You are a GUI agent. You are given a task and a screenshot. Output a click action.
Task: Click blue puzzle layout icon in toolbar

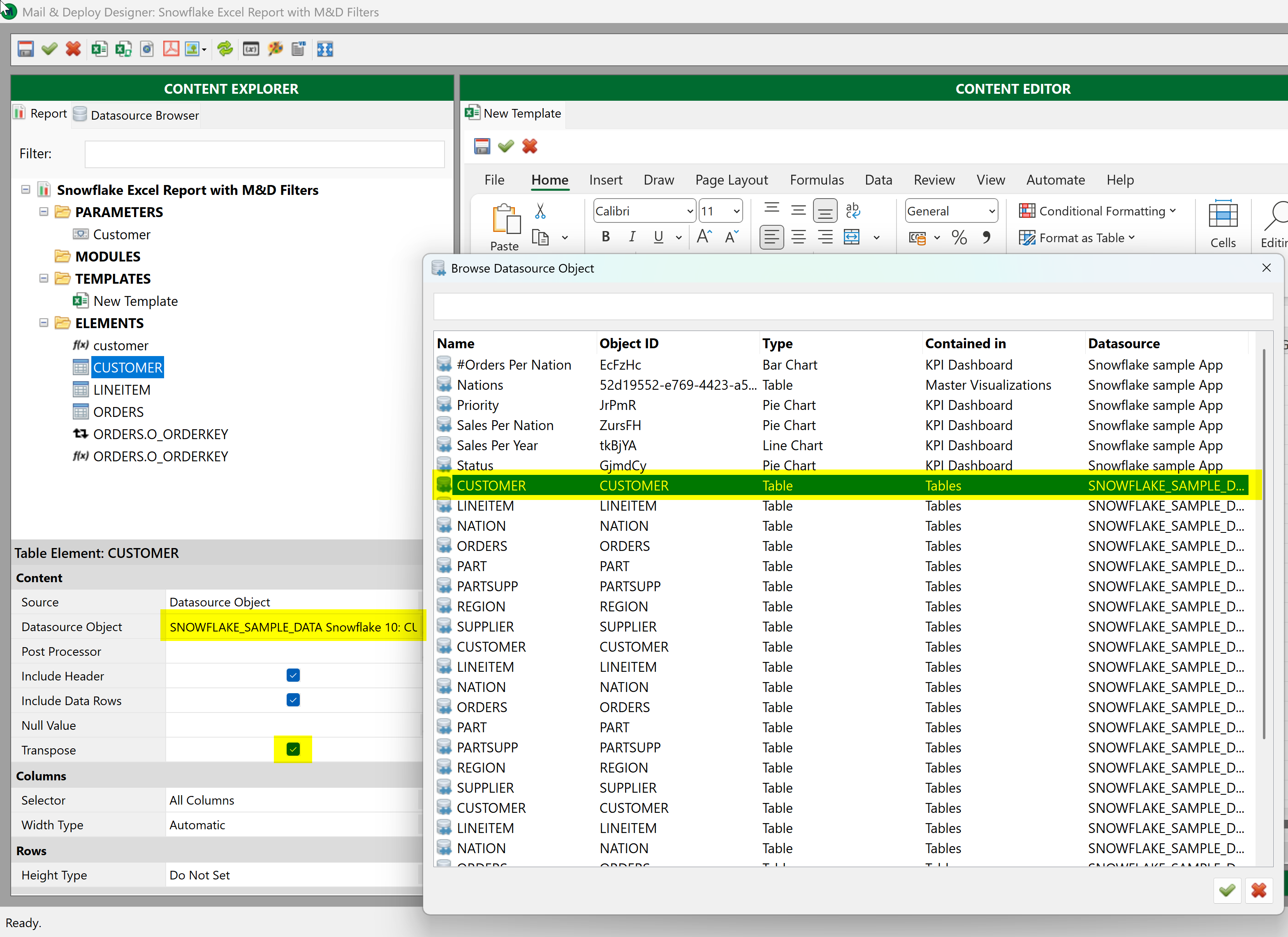point(325,49)
